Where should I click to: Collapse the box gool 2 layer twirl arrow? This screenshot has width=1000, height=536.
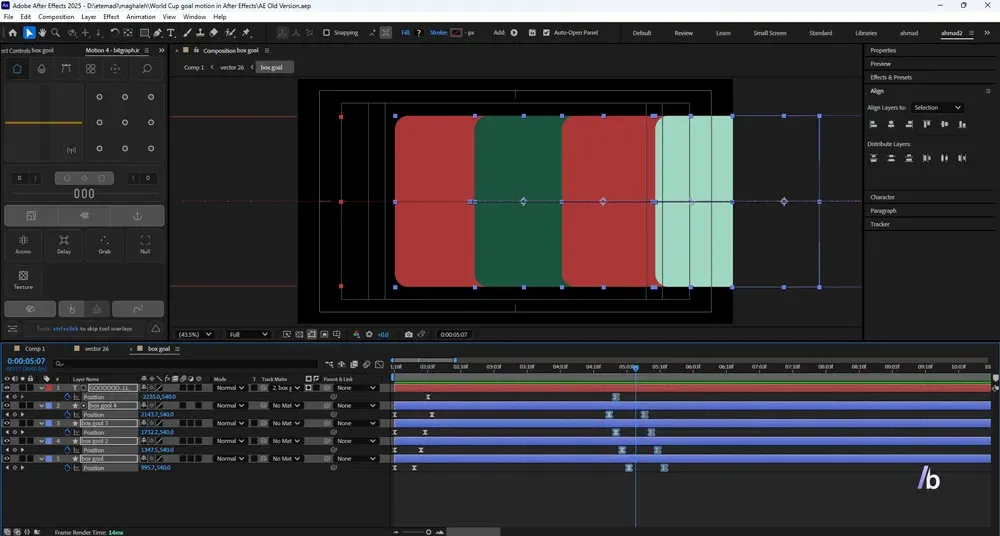(x=42, y=441)
